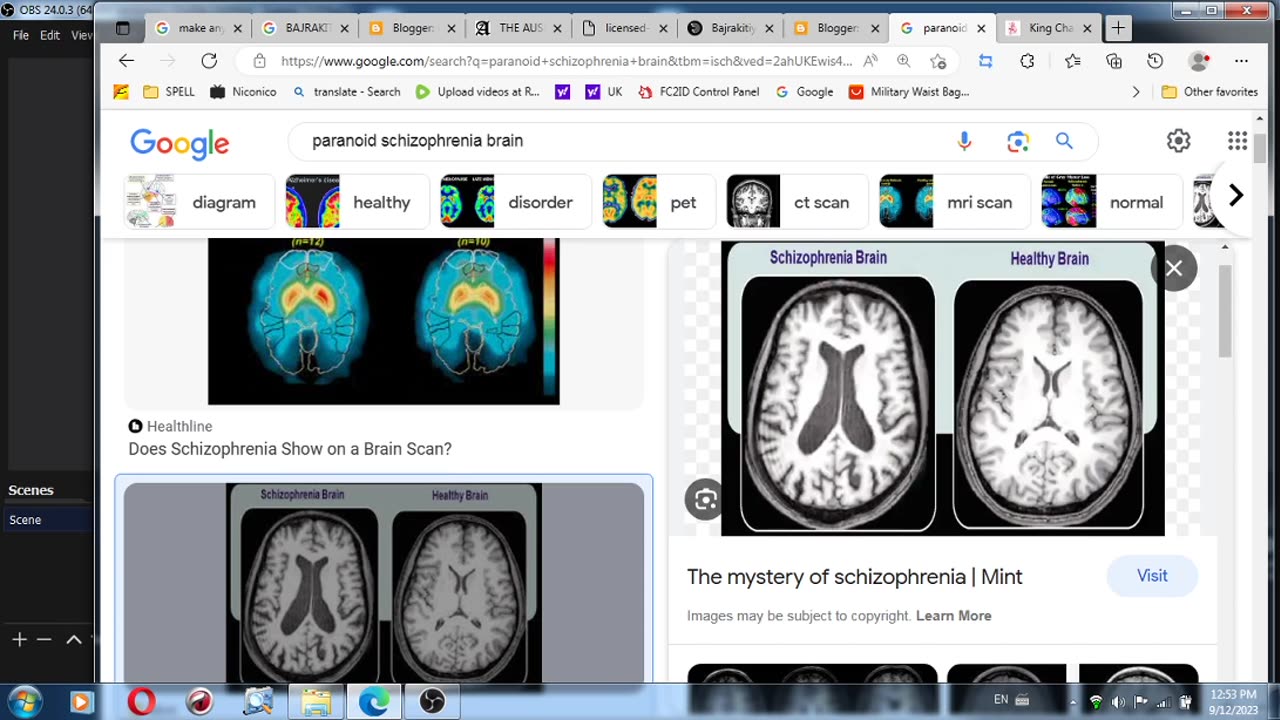Click the zoom magnifier icon in address bar
This screenshot has width=1280, height=720.
904,61
